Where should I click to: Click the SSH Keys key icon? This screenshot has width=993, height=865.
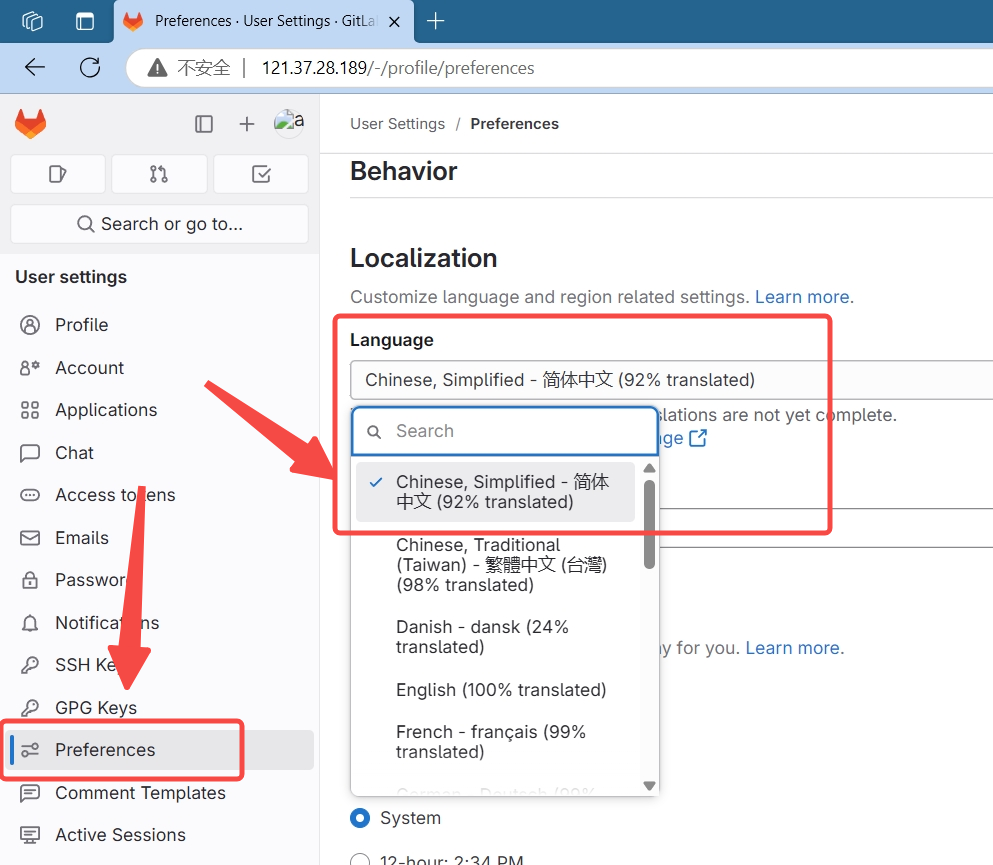(x=30, y=665)
